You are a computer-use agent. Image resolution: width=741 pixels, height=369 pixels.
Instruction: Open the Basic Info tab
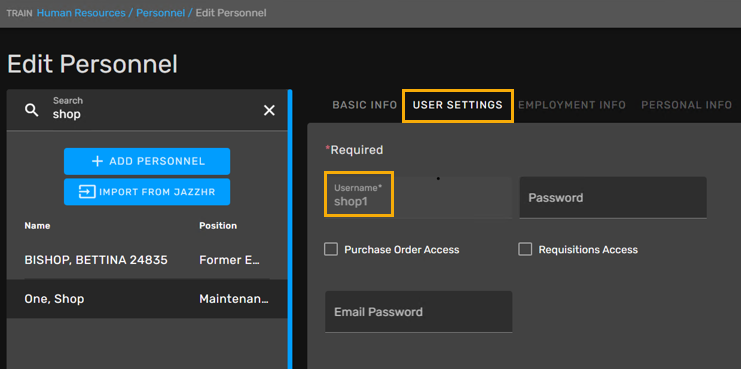pyautogui.click(x=364, y=105)
